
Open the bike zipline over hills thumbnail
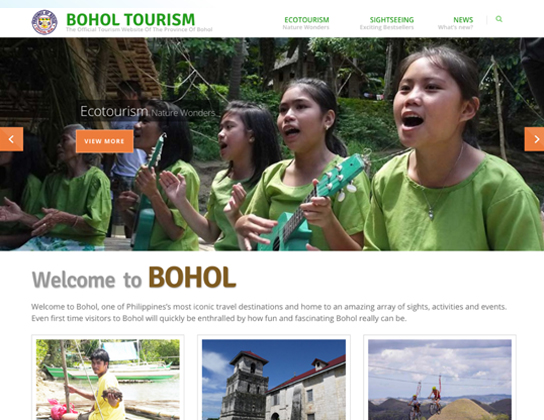pos(440,379)
